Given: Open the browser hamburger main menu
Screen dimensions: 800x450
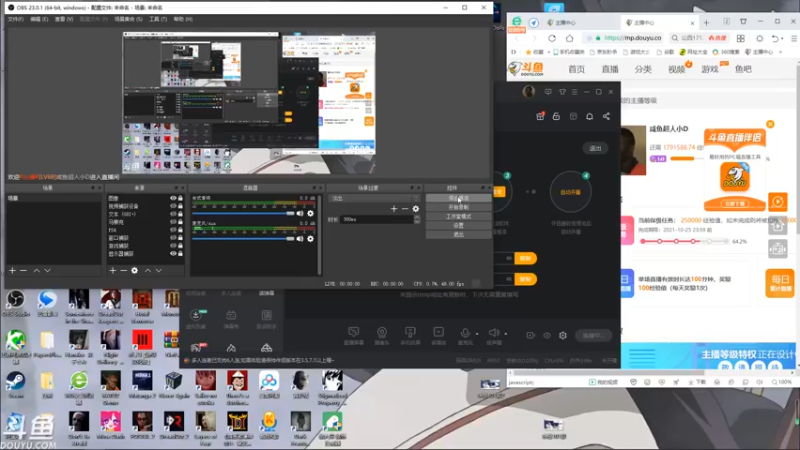Looking at the screenshot, I should 794,38.
